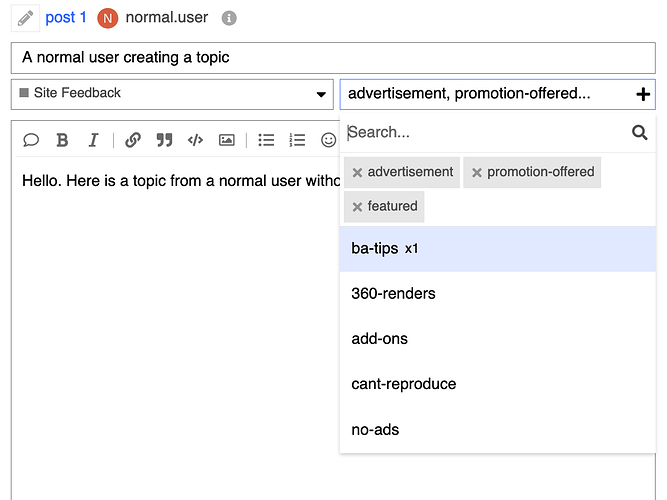Toggle bold formatting
The height and width of the screenshot is (500, 667).
63,140
